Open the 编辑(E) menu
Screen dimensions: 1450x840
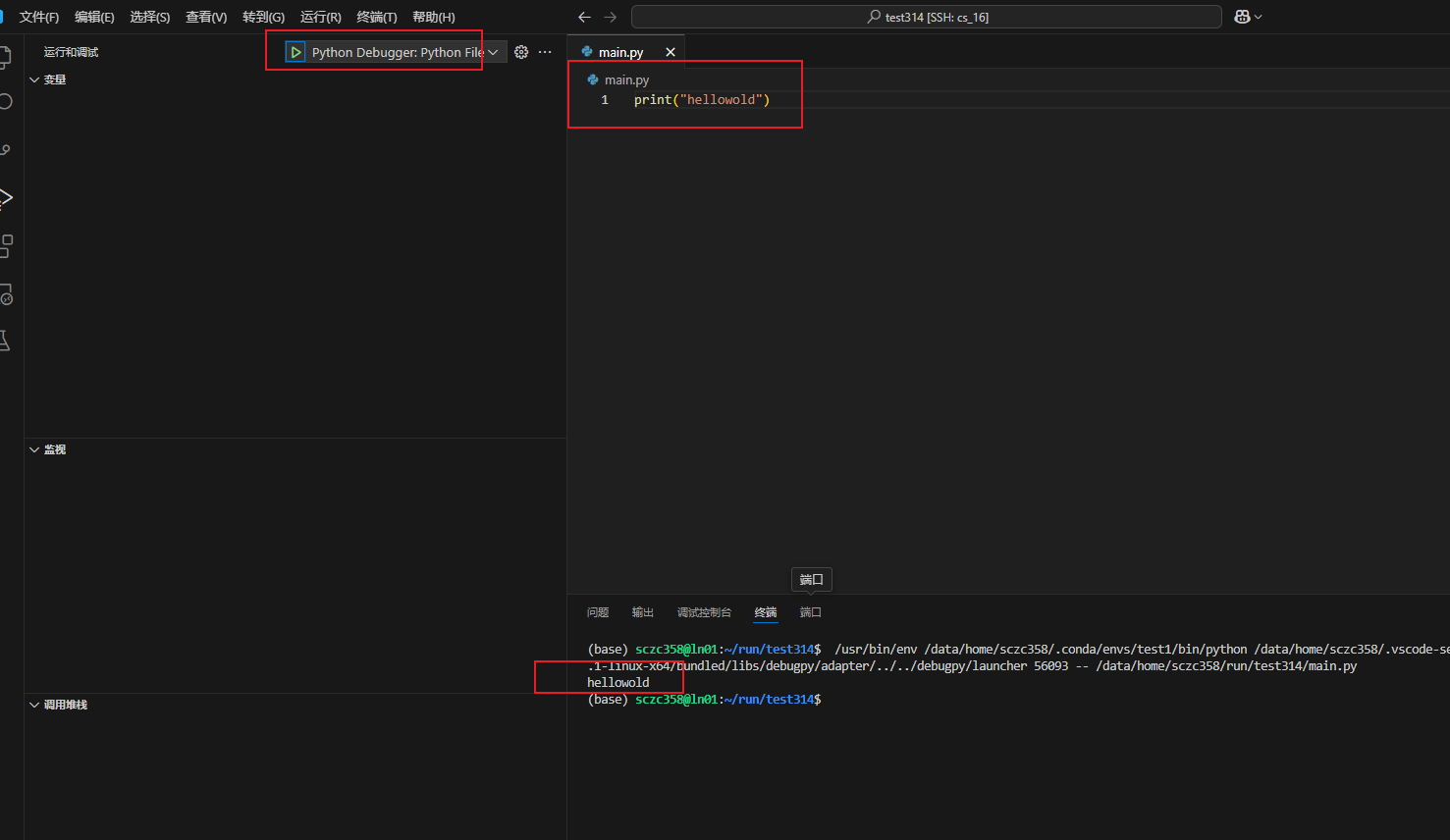[x=94, y=17]
